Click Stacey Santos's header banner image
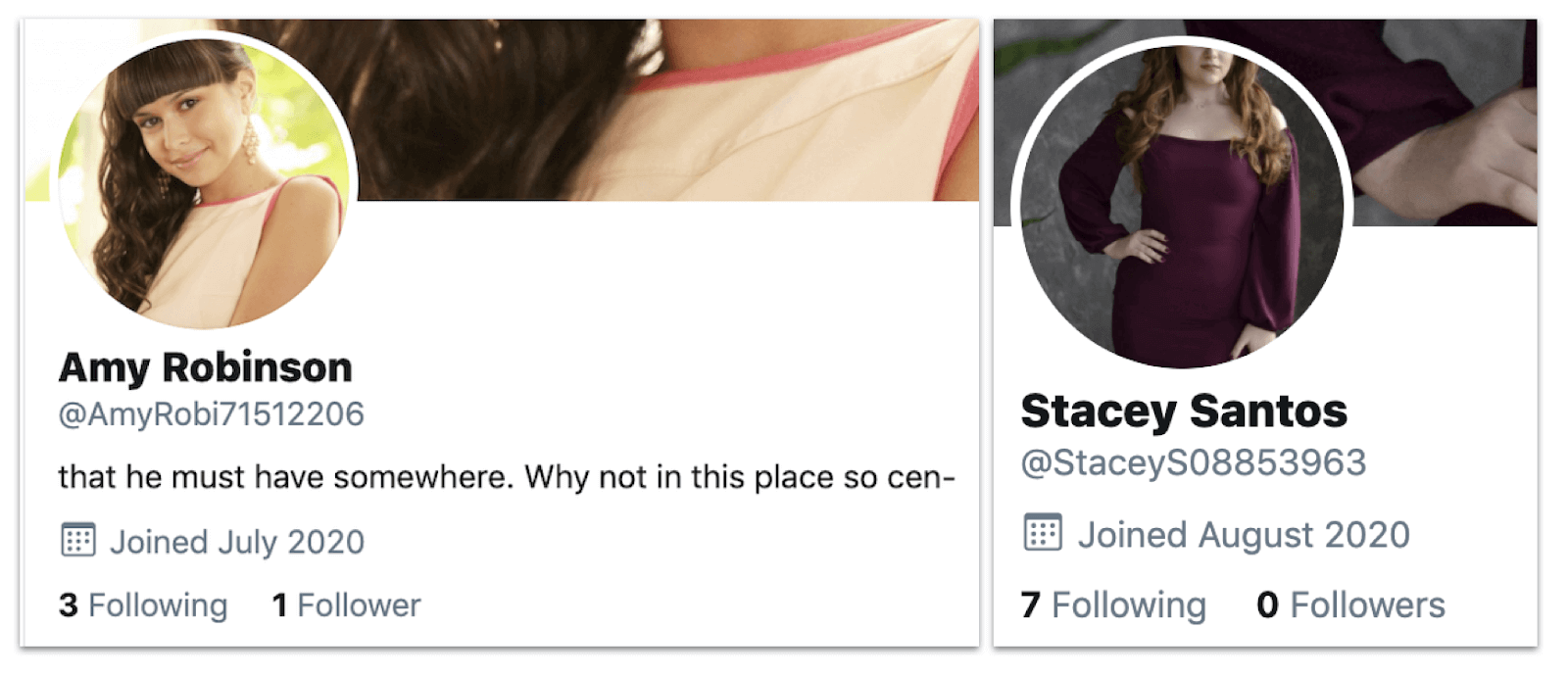 (x=1441, y=118)
